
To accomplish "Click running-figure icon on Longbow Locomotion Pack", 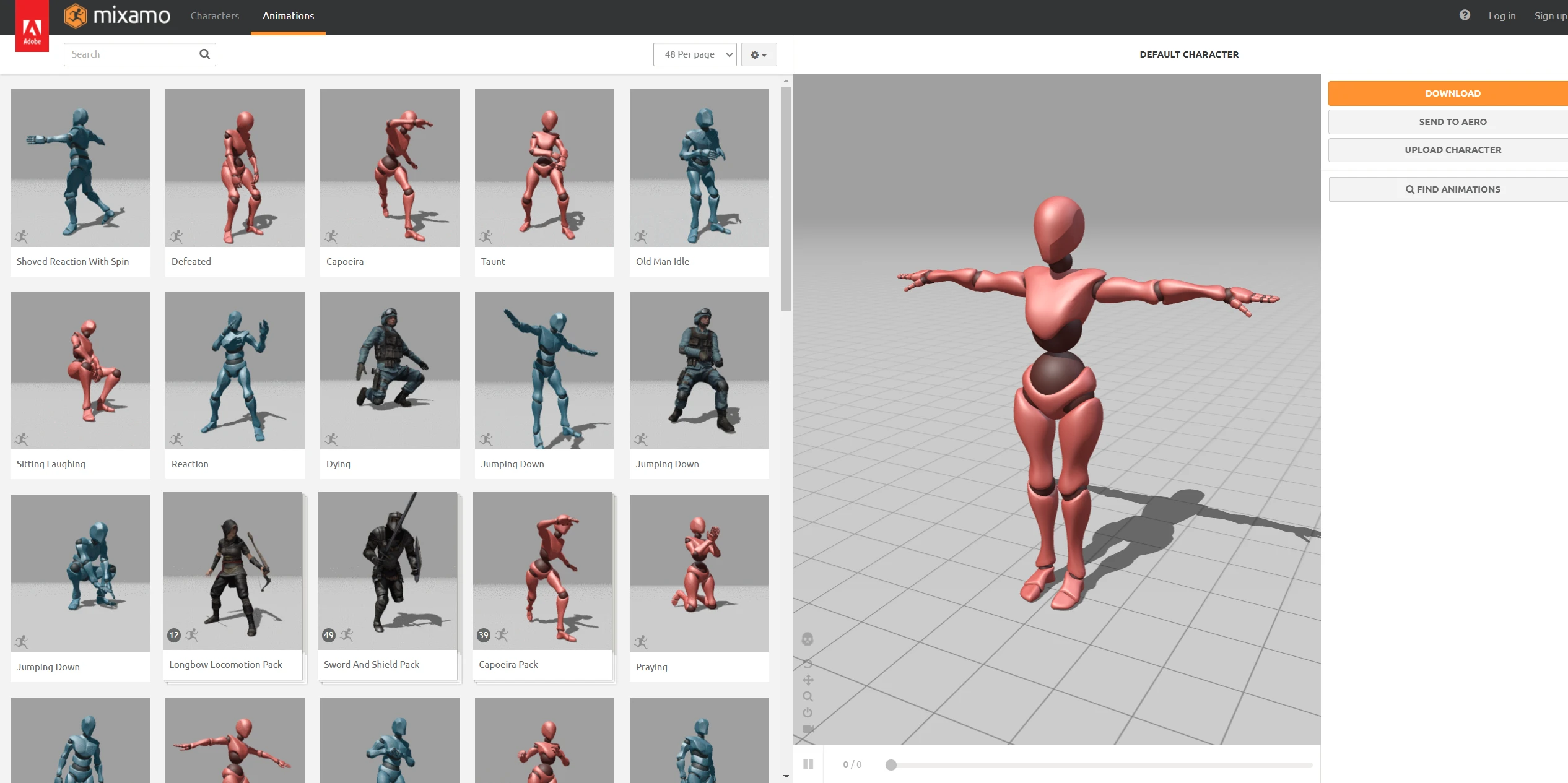I will pos(192,635).
